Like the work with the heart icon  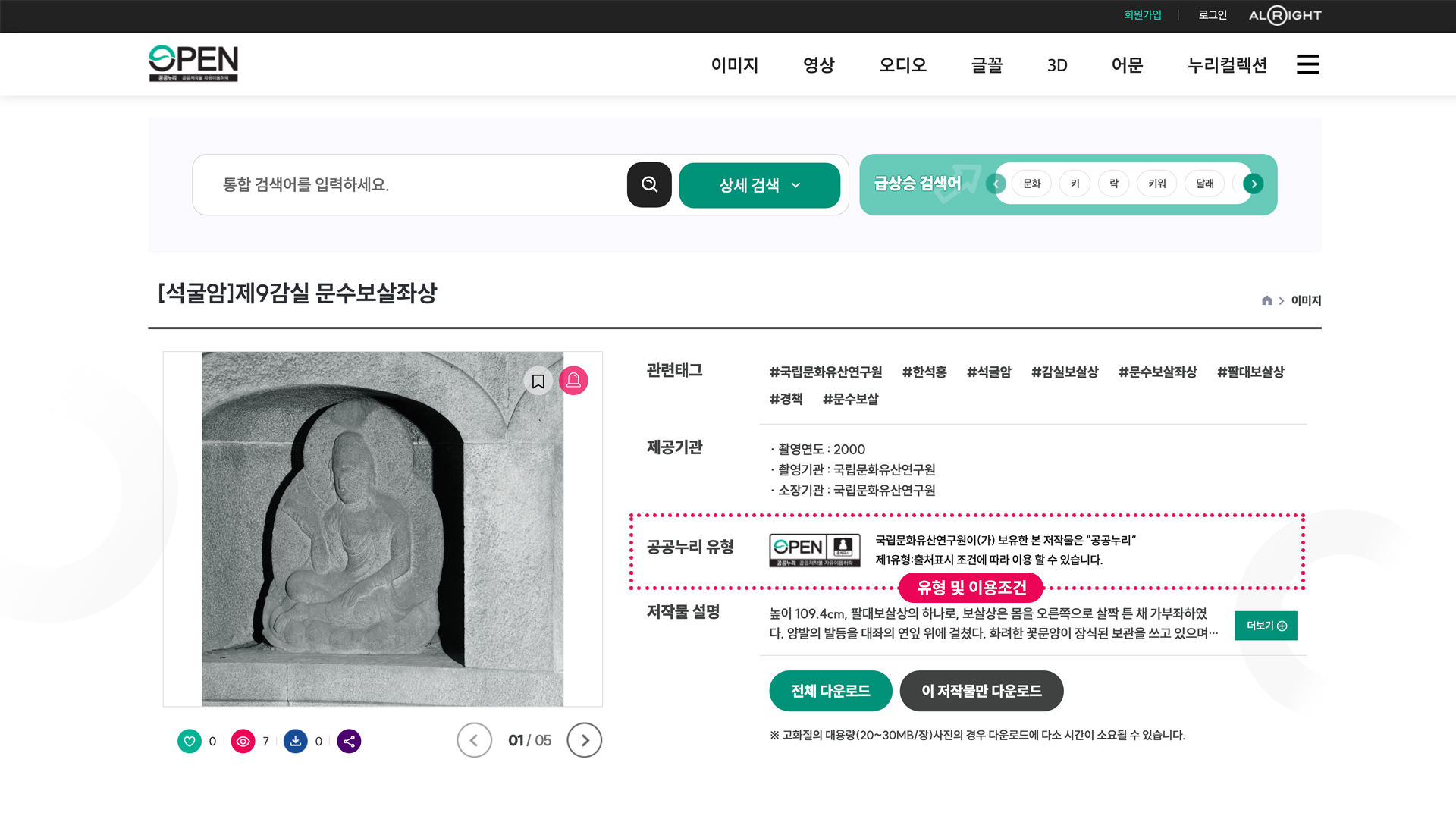190,741
